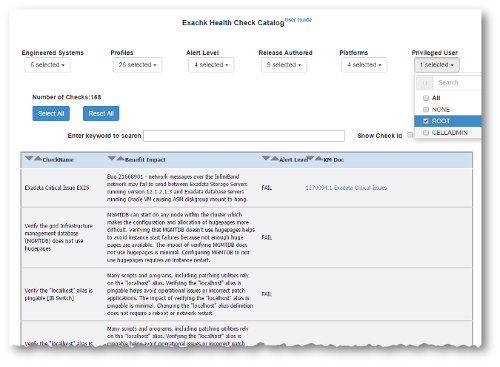Viewport: 500px width, 367px height.
Task: Click the Select All button
Action: point(51,114)
